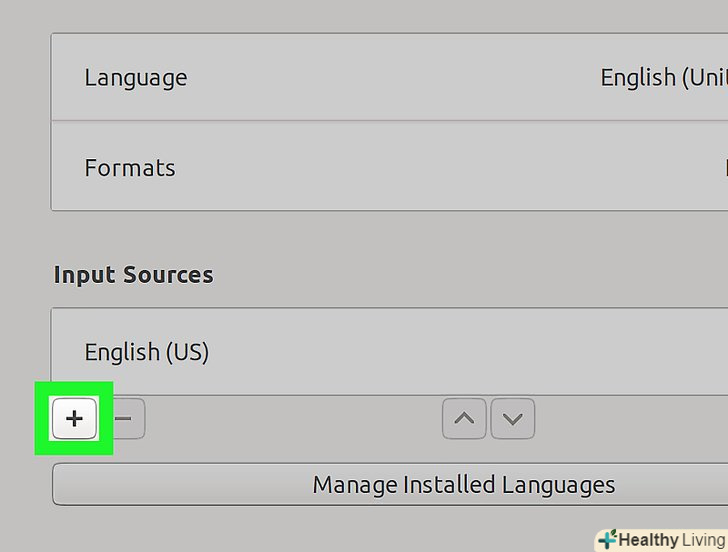This screenshot has height=552, width=728.
Task: Click the plus button to add input source
Action: coord(74,419)
